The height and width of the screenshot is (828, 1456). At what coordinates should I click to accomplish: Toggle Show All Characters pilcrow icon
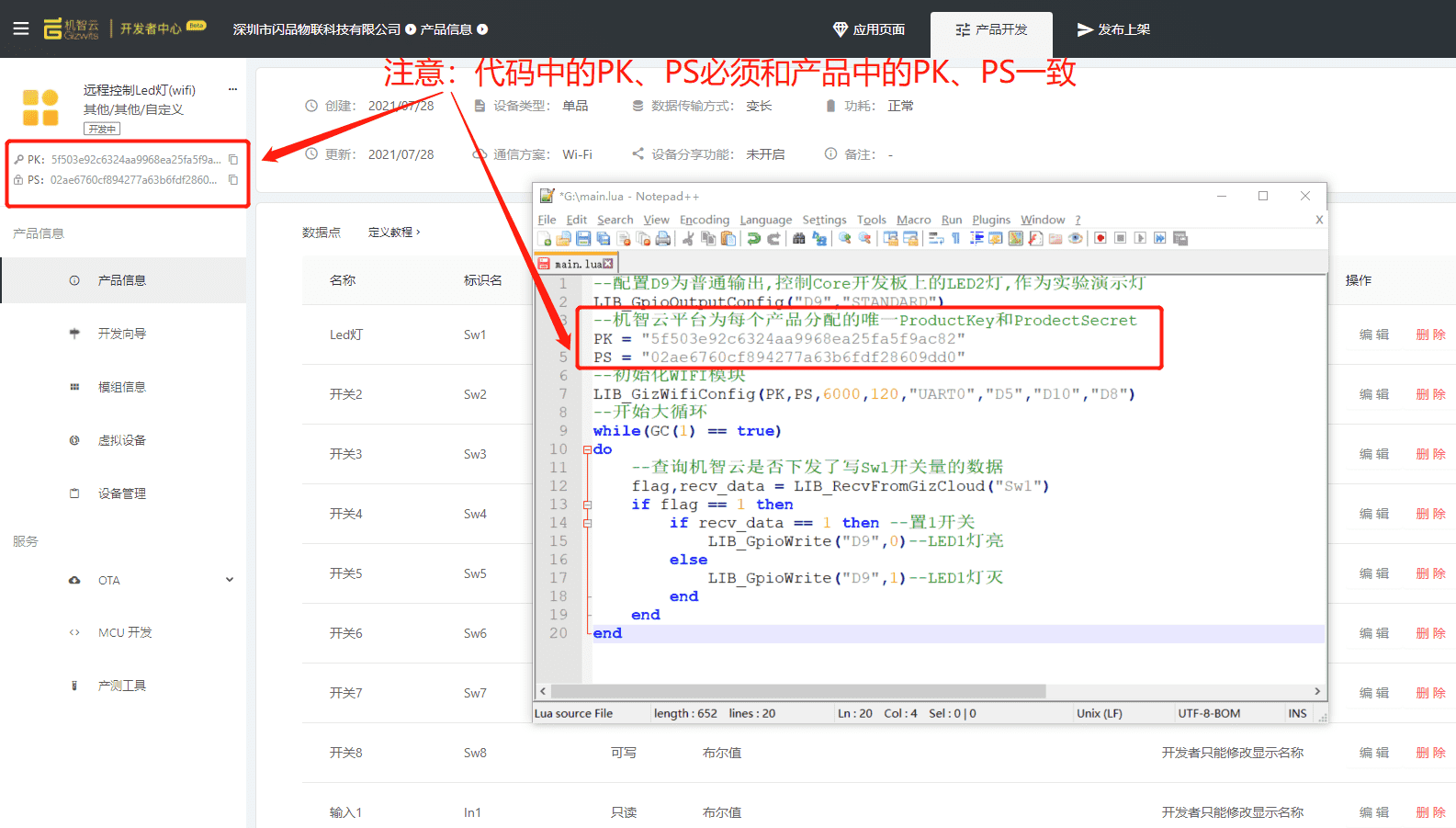coord(955,238)
